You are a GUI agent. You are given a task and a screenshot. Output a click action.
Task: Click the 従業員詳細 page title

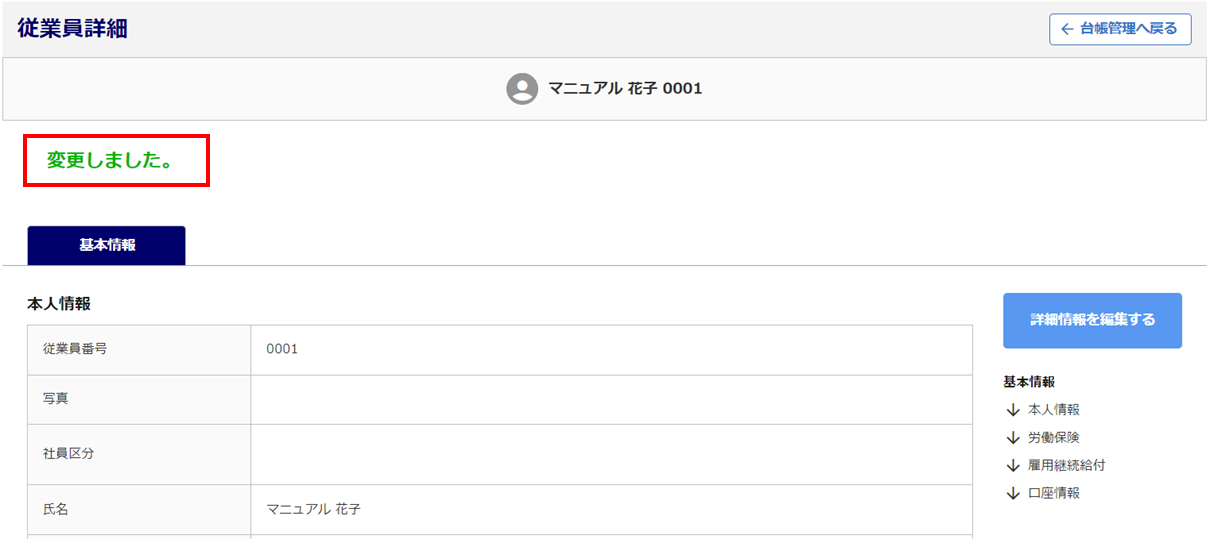72,29
